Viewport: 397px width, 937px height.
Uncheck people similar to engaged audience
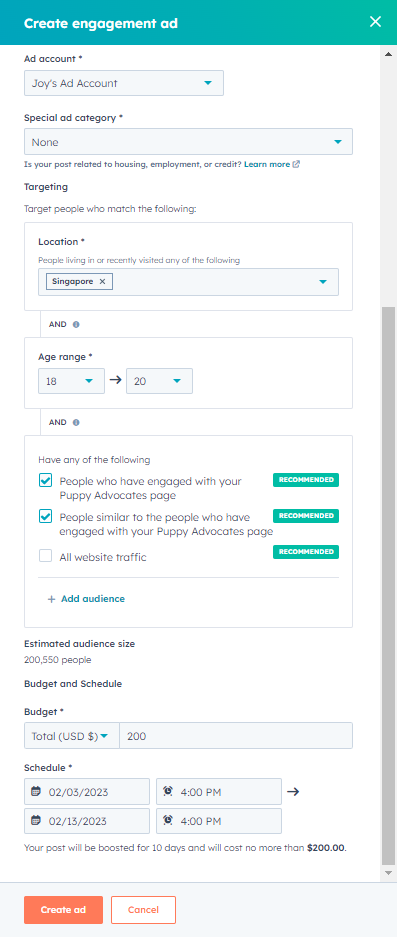45,516
